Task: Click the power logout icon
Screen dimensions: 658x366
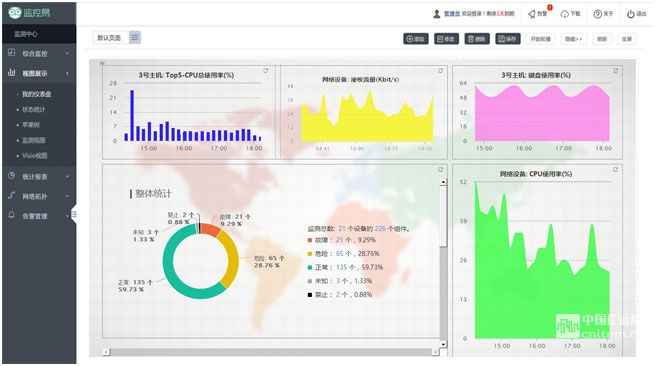Action: [630, 14]
